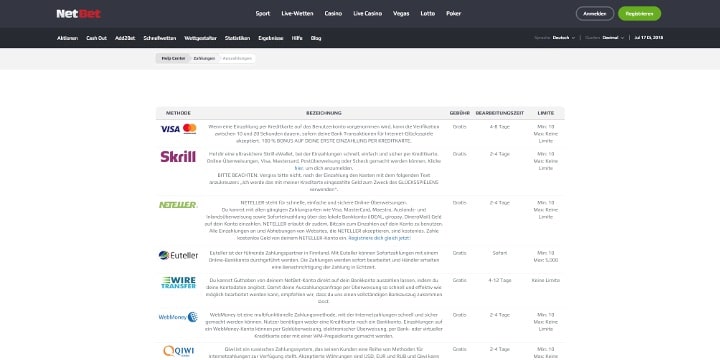
Task: Open the Sport section
Action: click(x=263, y=14)
